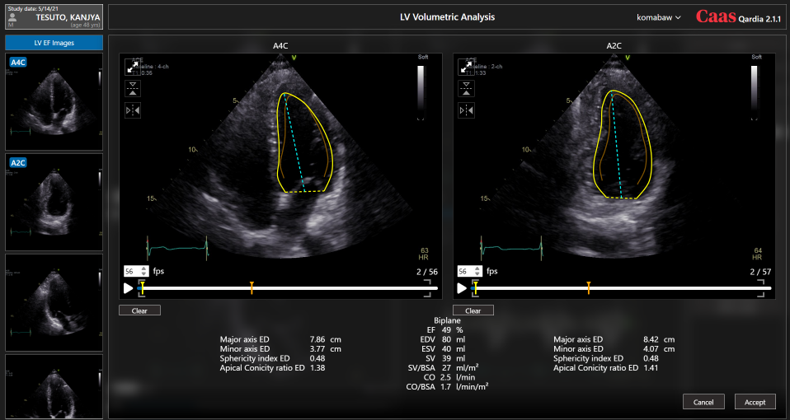Expand the A4C view to fullscreen
The height and width of the screenshot is (420, 790).
[132, 66]
